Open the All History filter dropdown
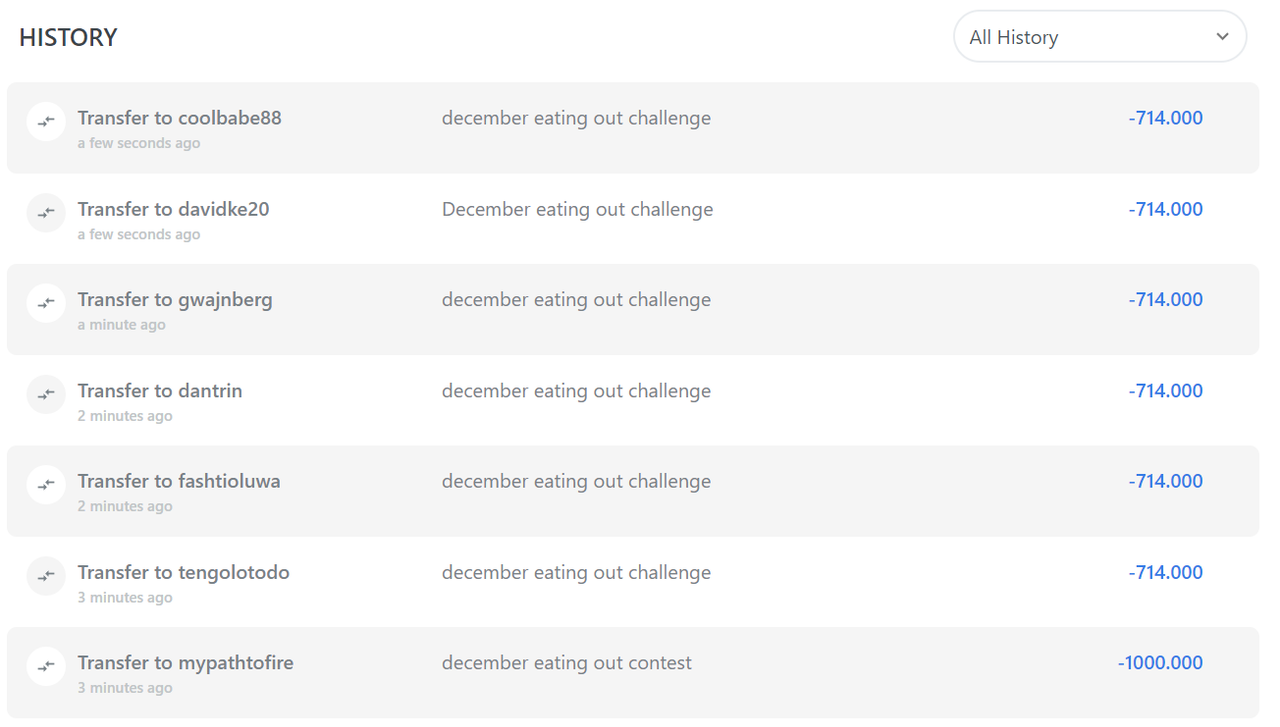Viewport: 1280px width, 727px height. (1100, 37)
